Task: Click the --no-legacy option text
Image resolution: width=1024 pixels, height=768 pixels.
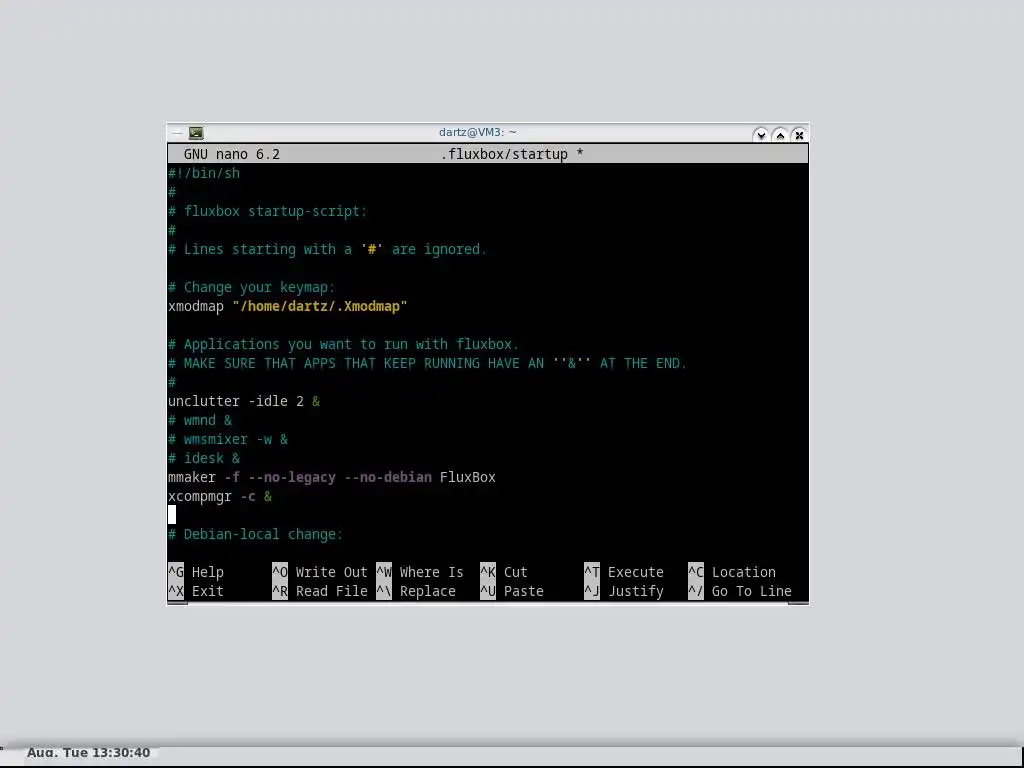Action: coord(292,477)
